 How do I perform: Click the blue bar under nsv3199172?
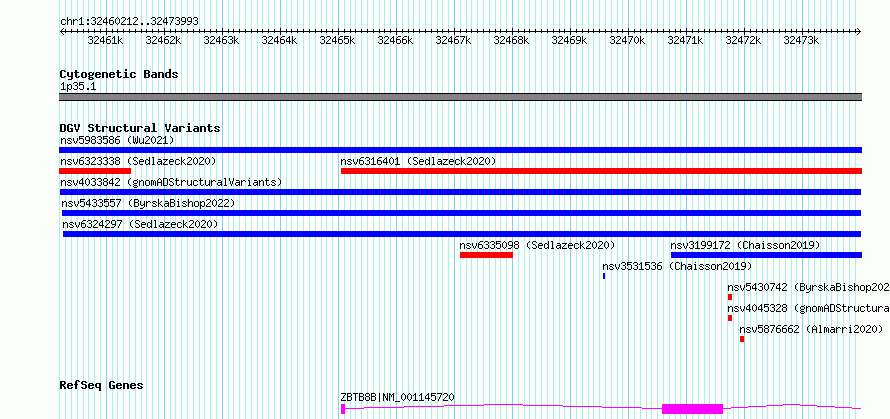coord(766,255)
